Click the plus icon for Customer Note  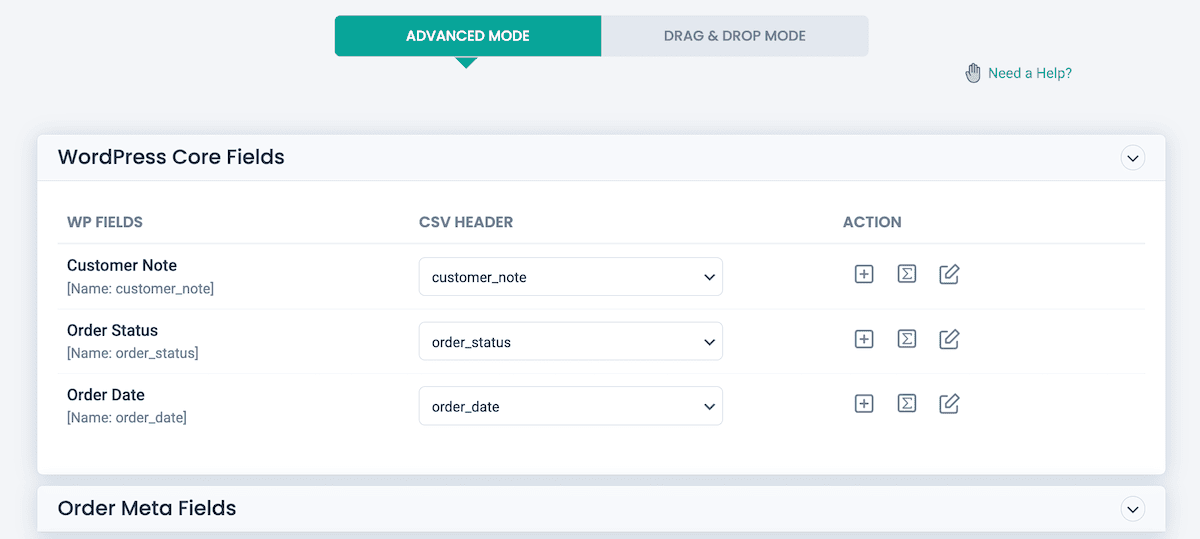864,274
